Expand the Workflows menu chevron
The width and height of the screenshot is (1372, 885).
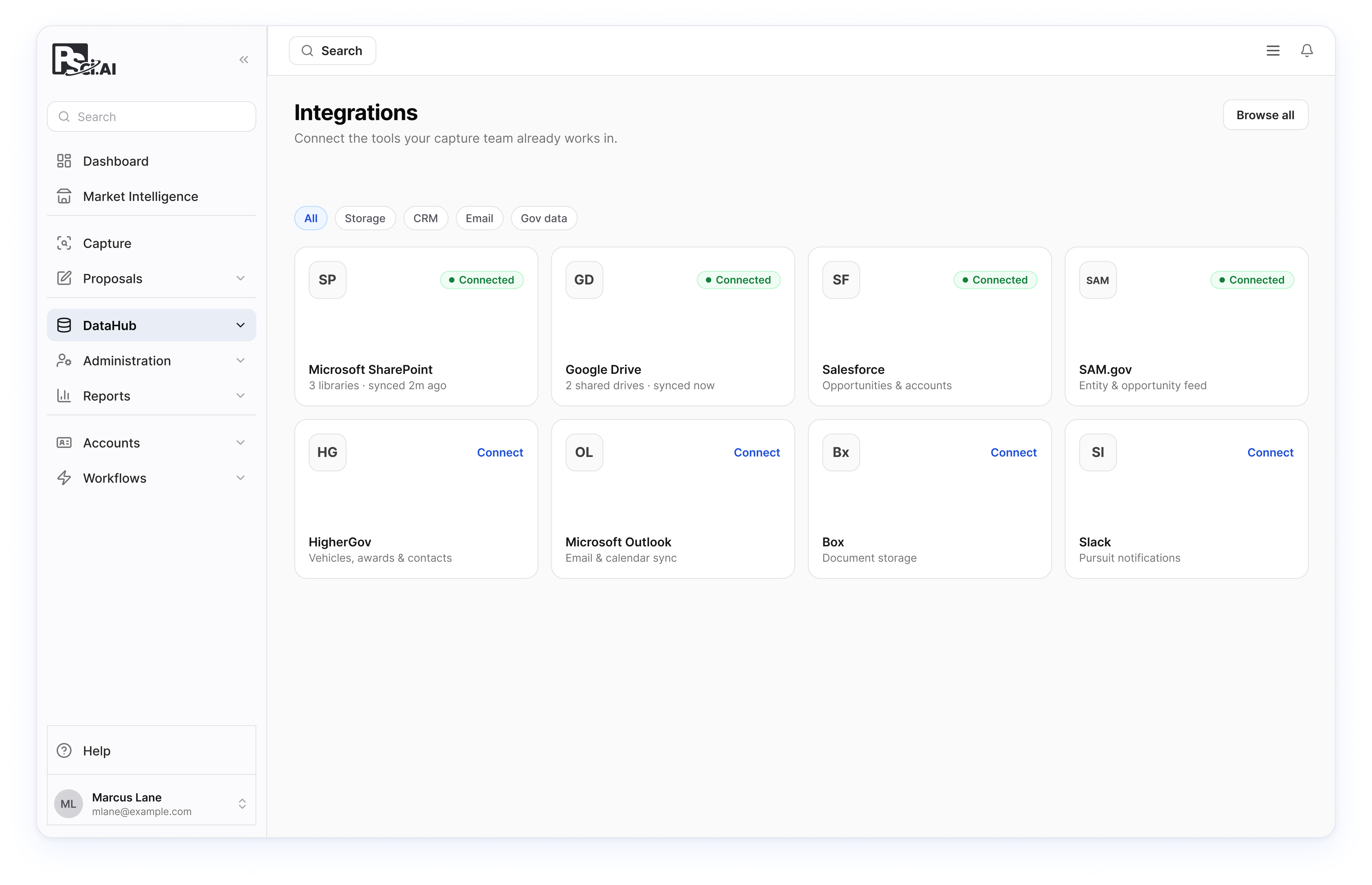click(241, 477)
